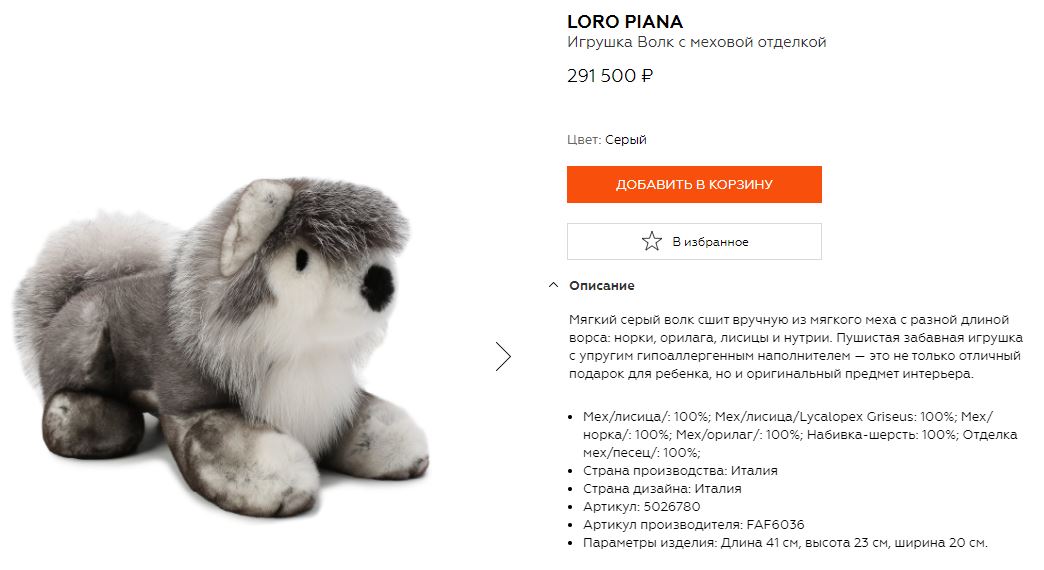Click the Артикул производителя: FAF6036 line
Screen dimensions: 1044x570
[693, 524]
